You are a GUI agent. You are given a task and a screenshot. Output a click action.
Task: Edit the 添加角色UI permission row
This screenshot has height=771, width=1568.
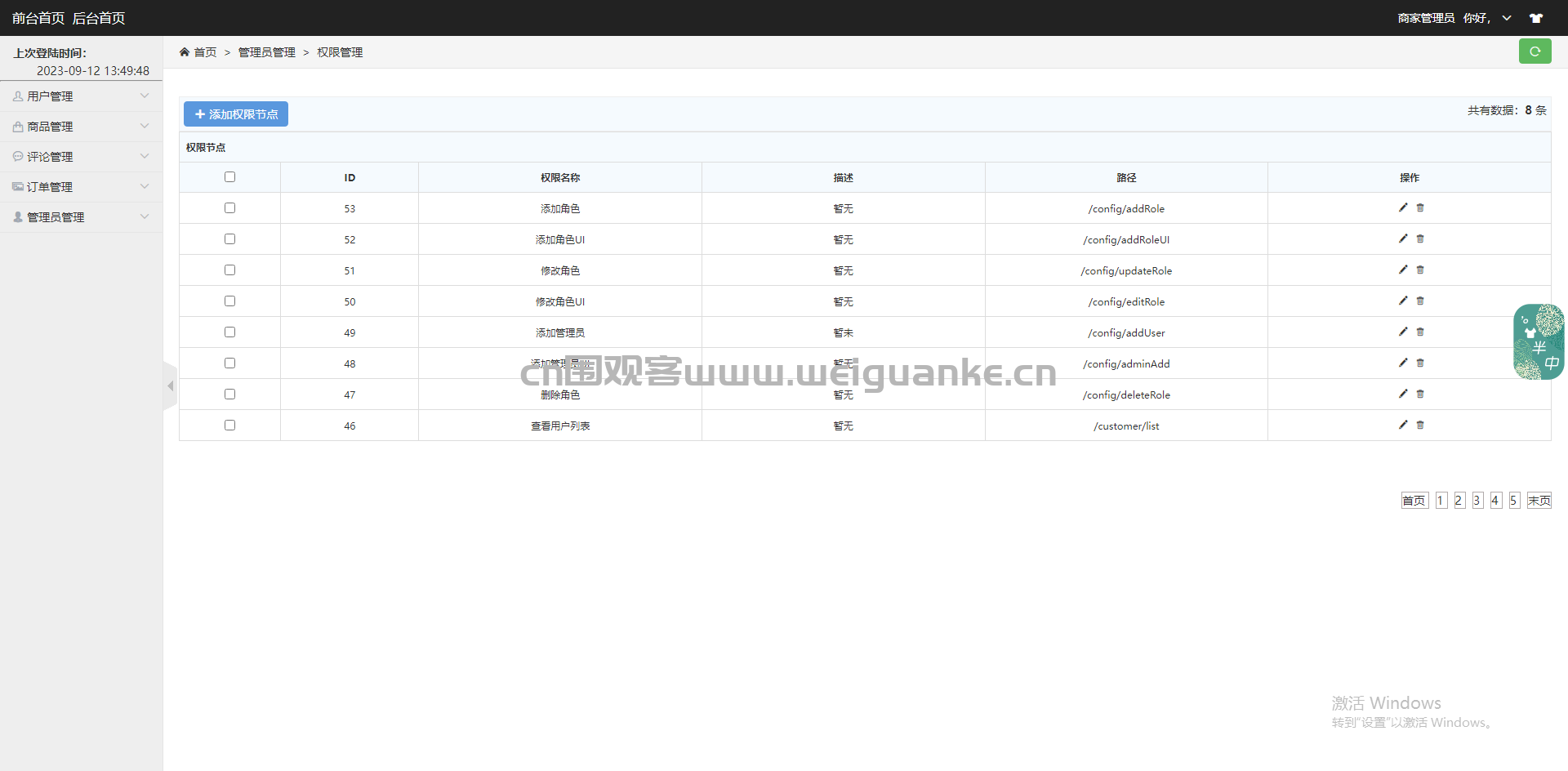(x=1403, y=238)
